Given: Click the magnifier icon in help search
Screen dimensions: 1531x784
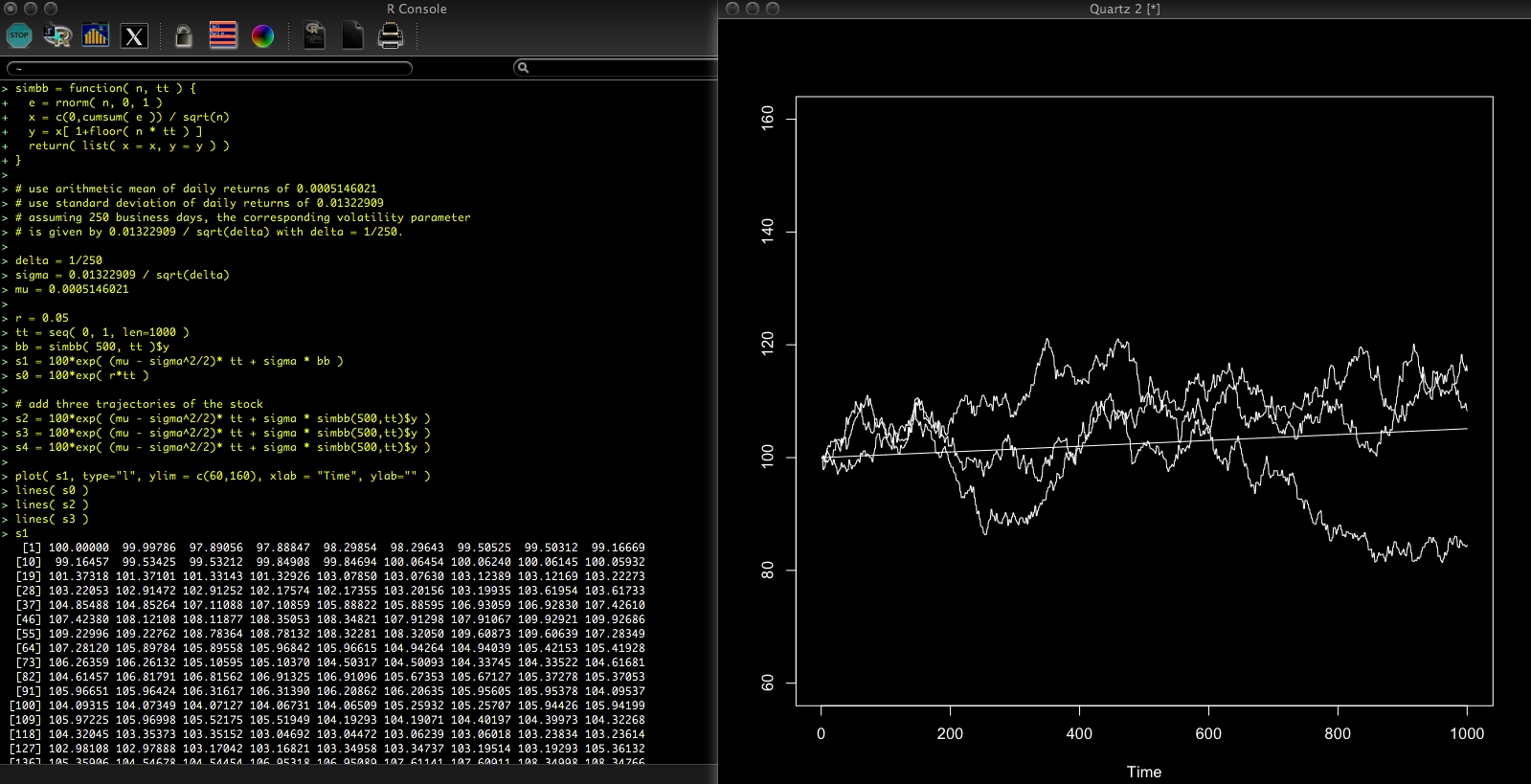Looking at the screenshot, I should pyautogui.click(x=523, y=67).
